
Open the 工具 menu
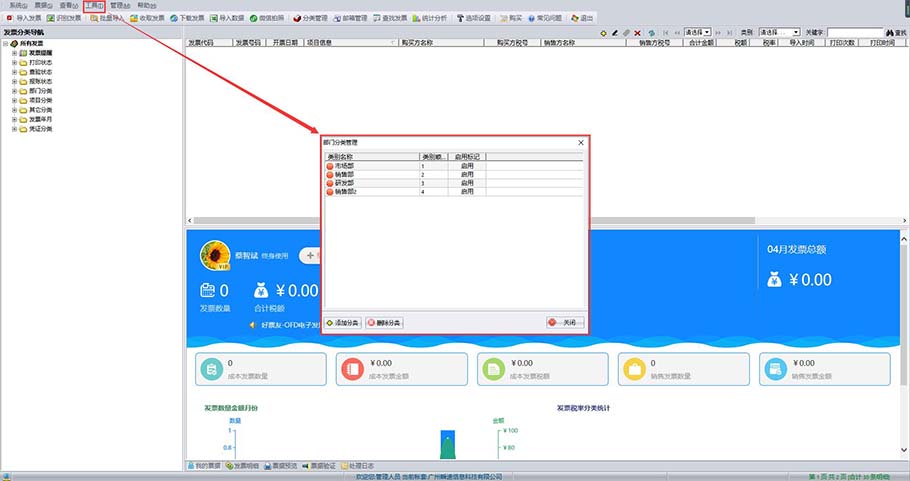tap(94, 6)
